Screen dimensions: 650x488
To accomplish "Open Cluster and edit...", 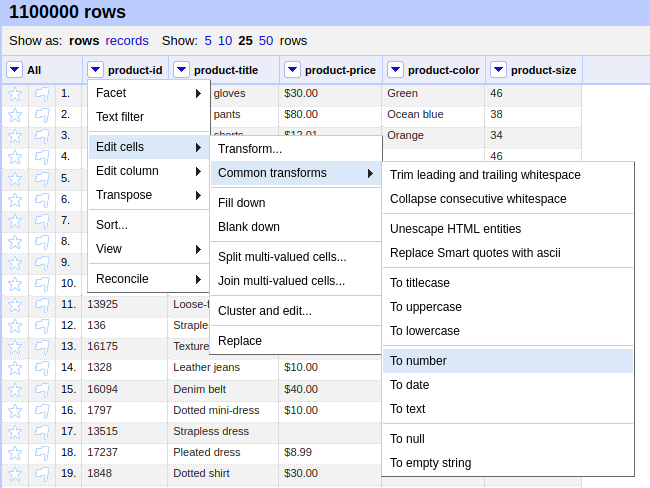I will click(x=296, y=311).
